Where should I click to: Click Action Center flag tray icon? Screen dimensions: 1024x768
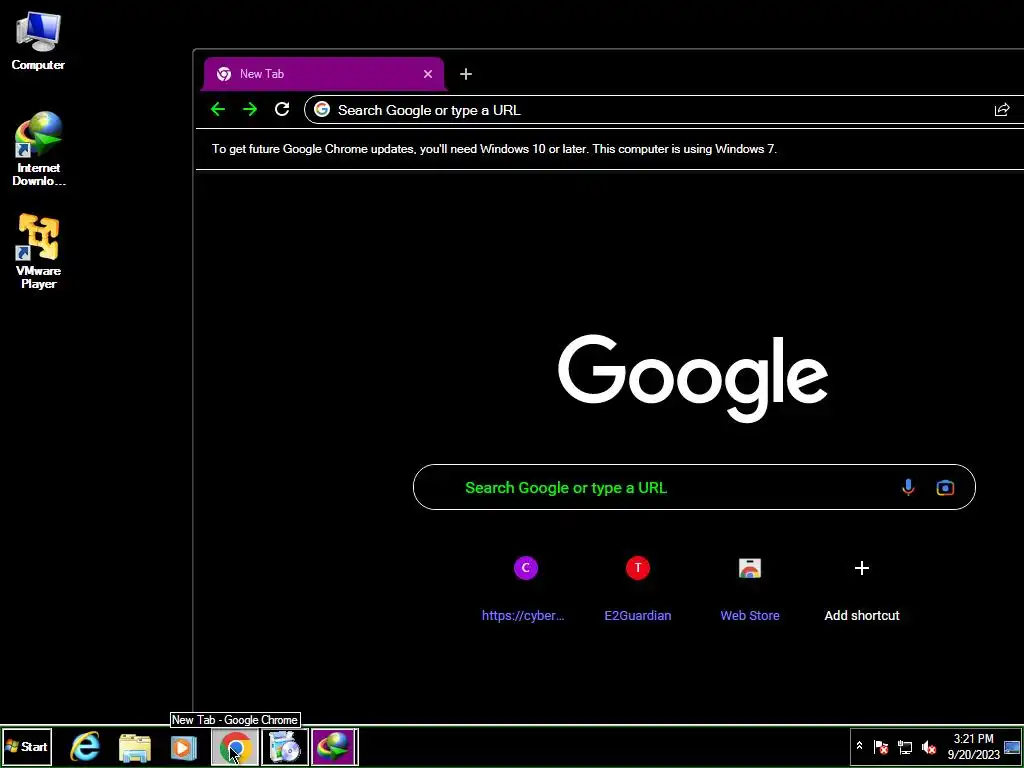point(881,747)
